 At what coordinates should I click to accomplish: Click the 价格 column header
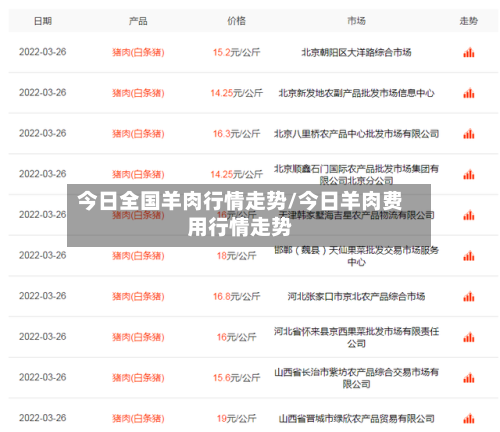coord(236,21)
